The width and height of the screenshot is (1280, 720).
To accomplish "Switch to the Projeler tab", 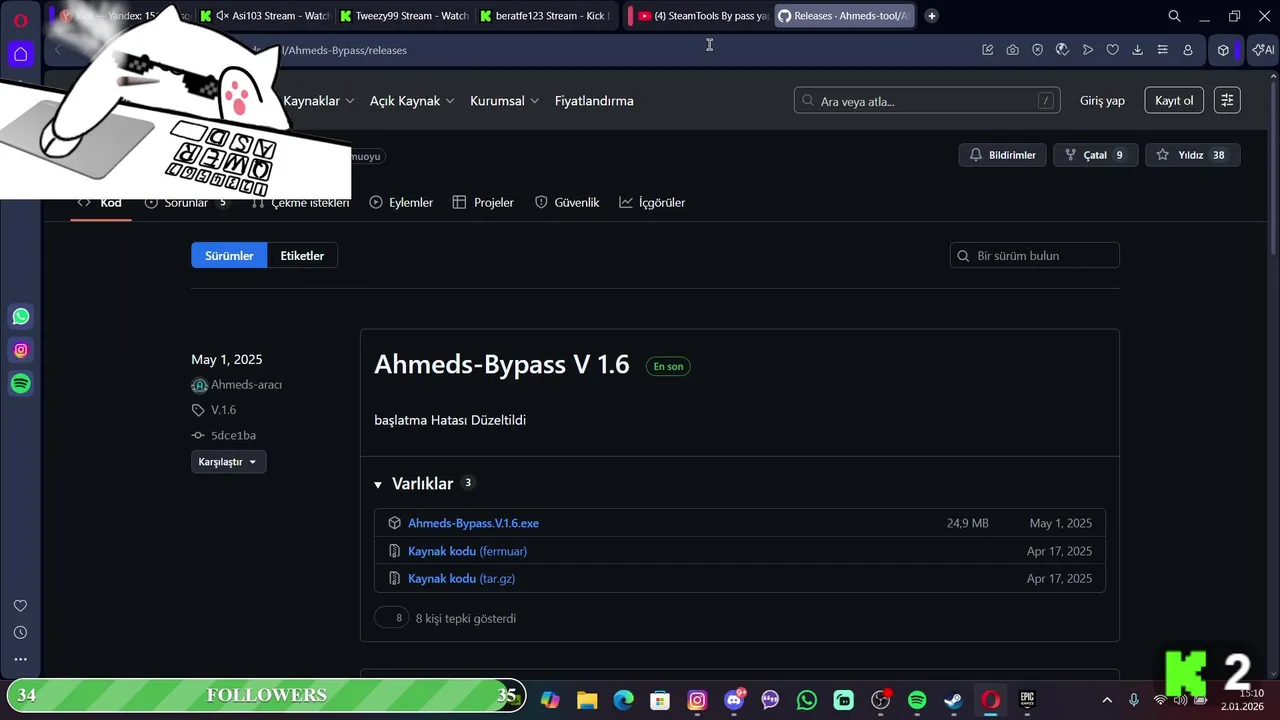I will coord(483,202).
